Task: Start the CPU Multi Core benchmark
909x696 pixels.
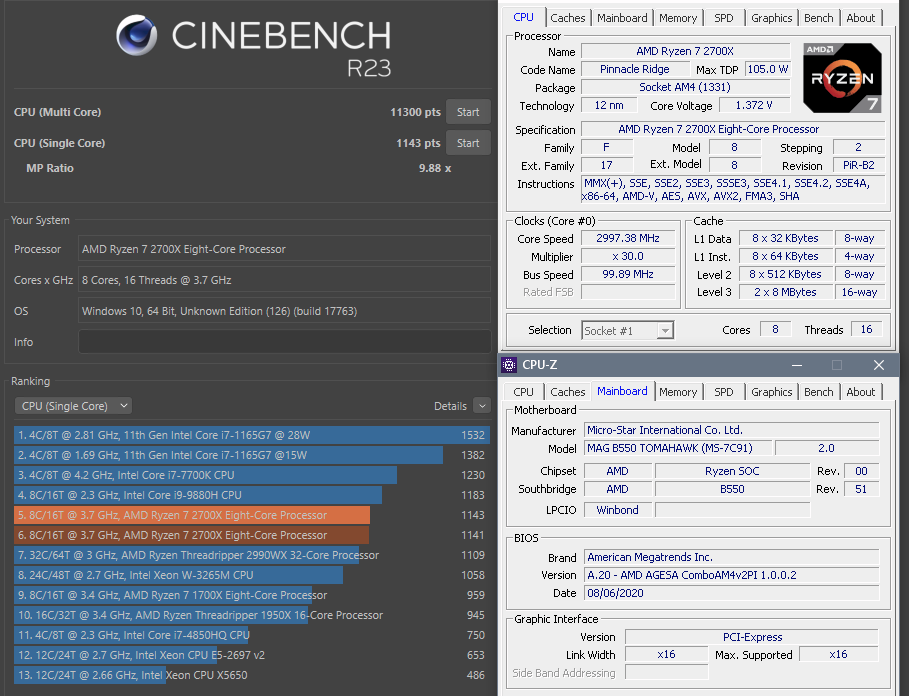Action: 468,112
